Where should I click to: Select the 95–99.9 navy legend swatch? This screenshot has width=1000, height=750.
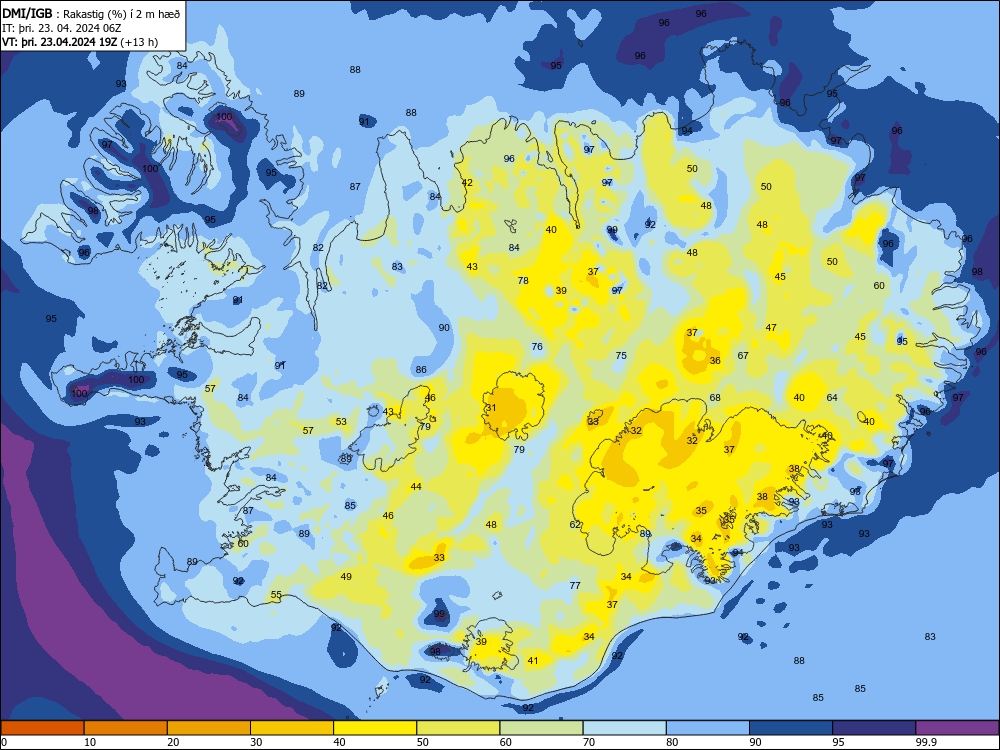(x=874, y=728)
